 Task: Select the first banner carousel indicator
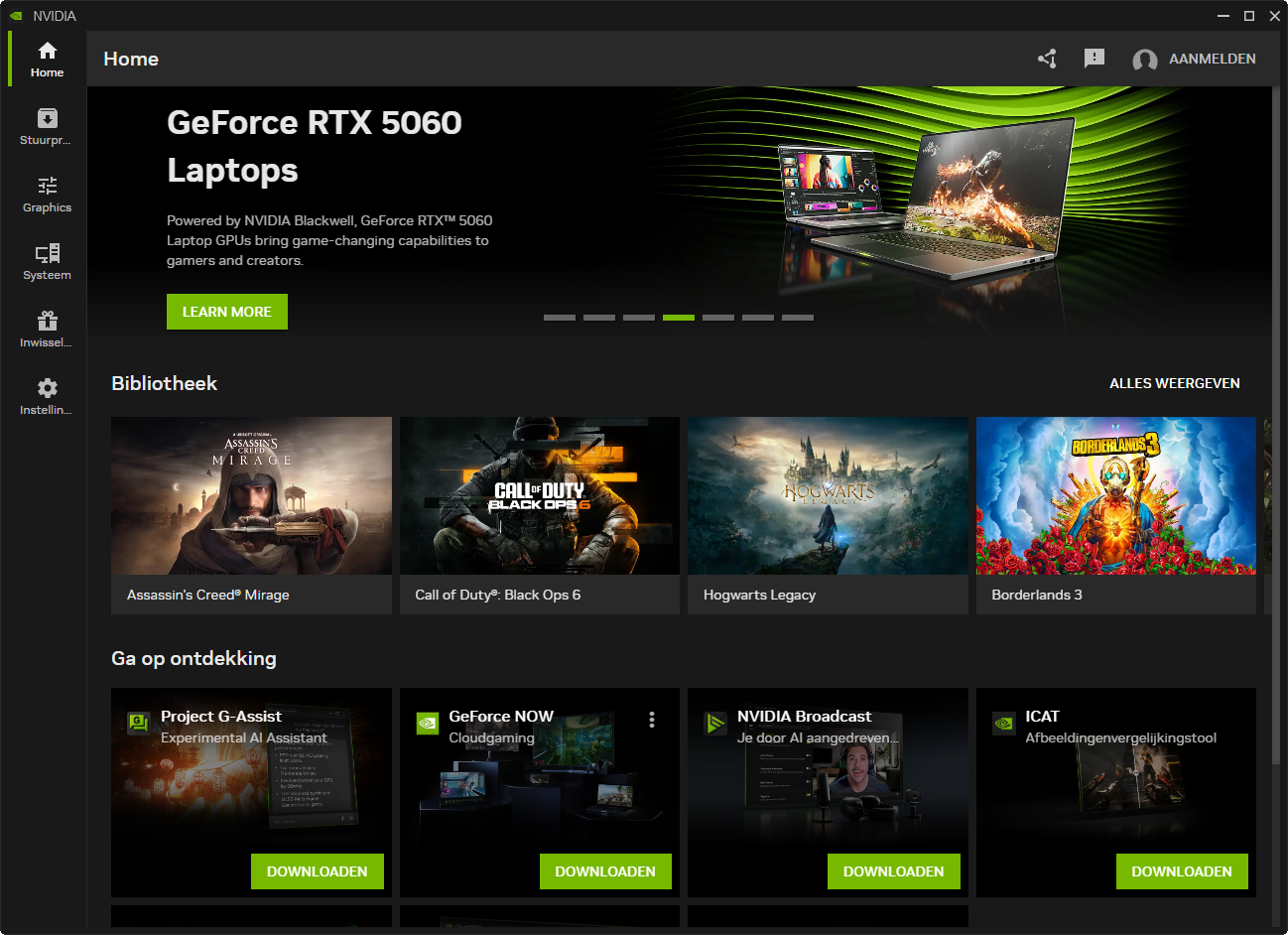click(x=560, y=318)
